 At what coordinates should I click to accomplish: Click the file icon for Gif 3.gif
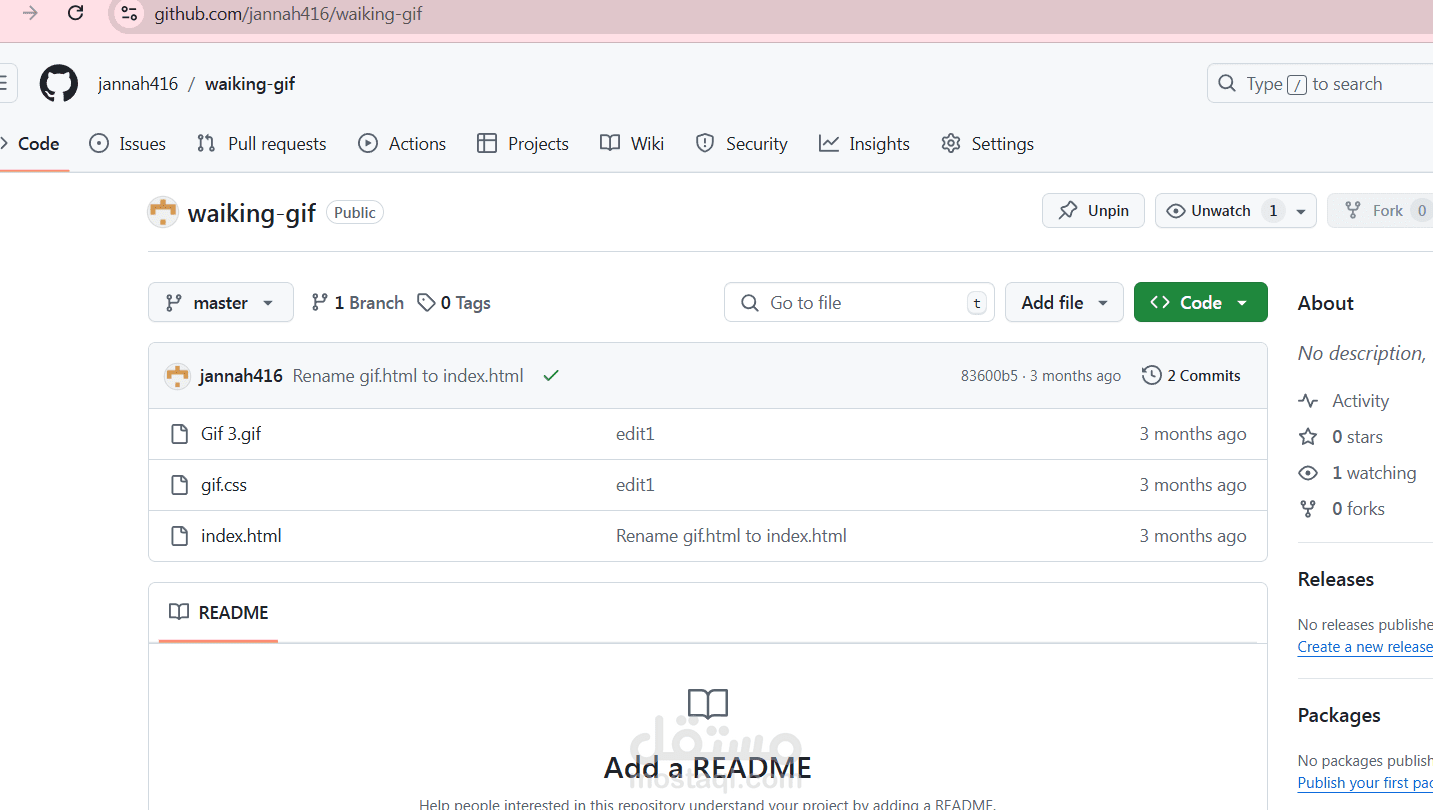[179, 434]
